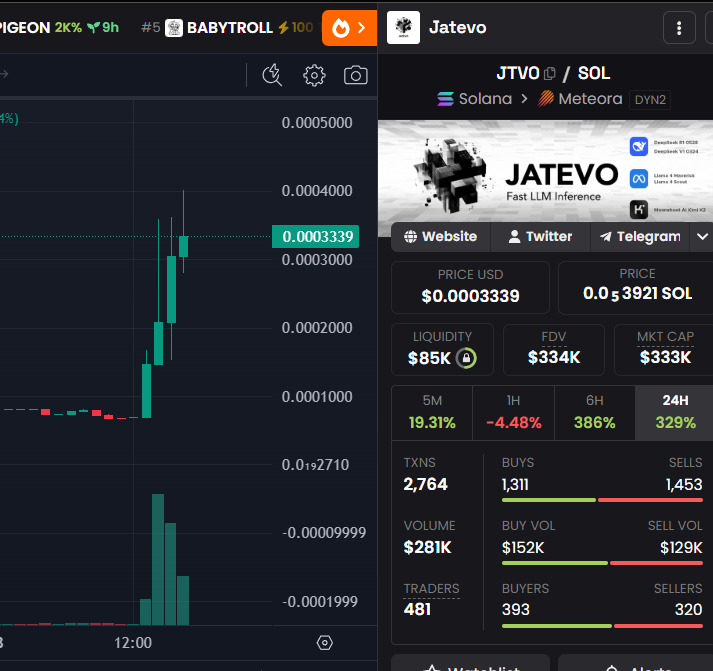
Task: Click the TXNS 2,764 value
Action: 426,484
